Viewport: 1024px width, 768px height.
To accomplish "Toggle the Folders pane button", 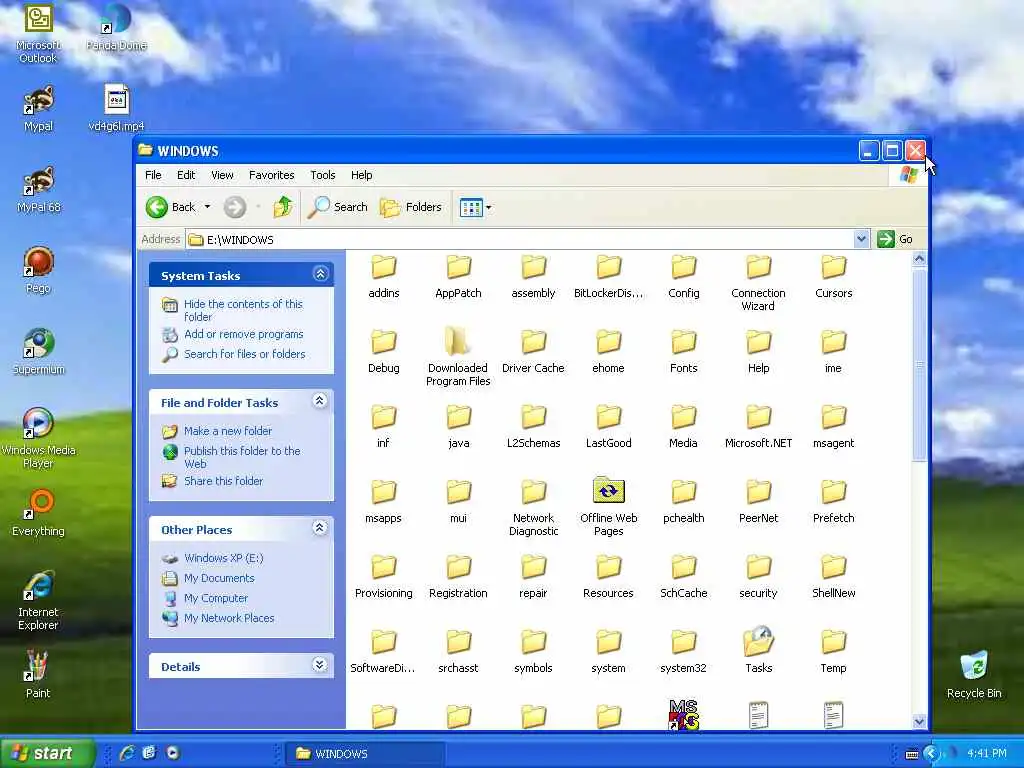I will 411,207.
